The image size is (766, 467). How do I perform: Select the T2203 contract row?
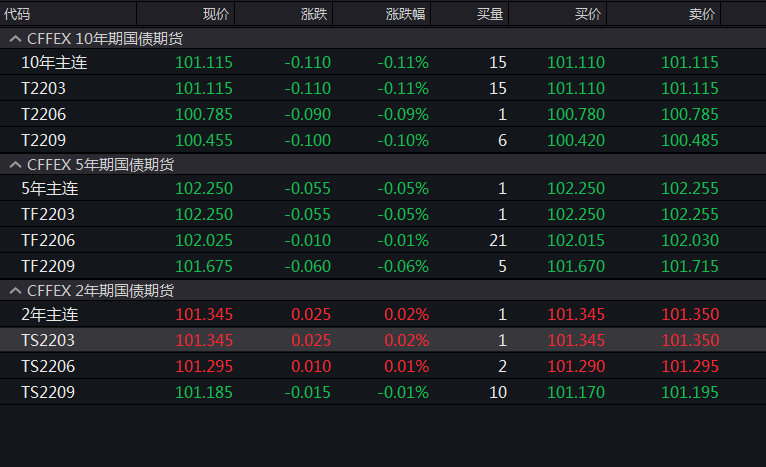point(44,88)
